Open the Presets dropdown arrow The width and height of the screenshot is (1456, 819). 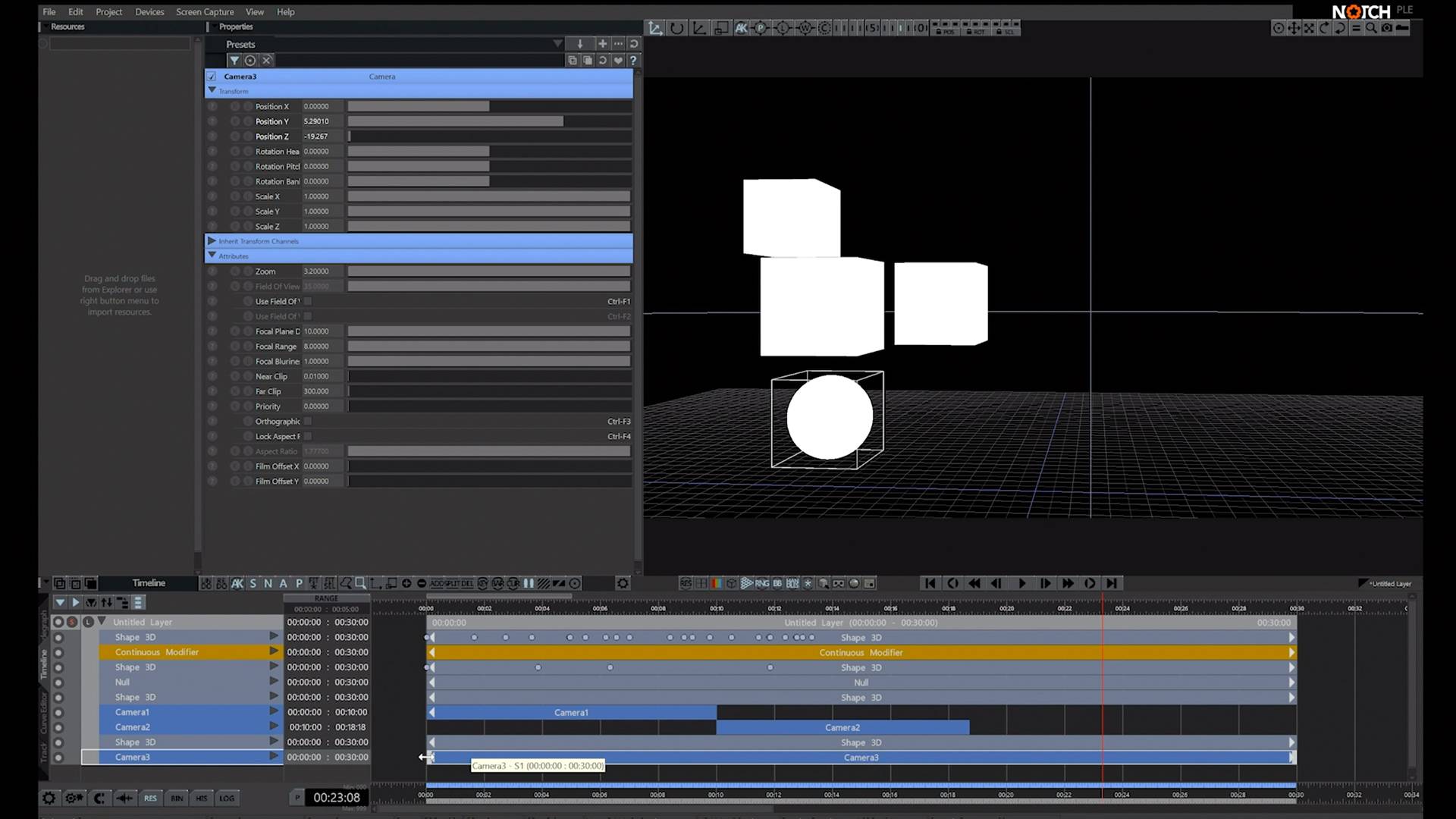click(x=557, y=44)
